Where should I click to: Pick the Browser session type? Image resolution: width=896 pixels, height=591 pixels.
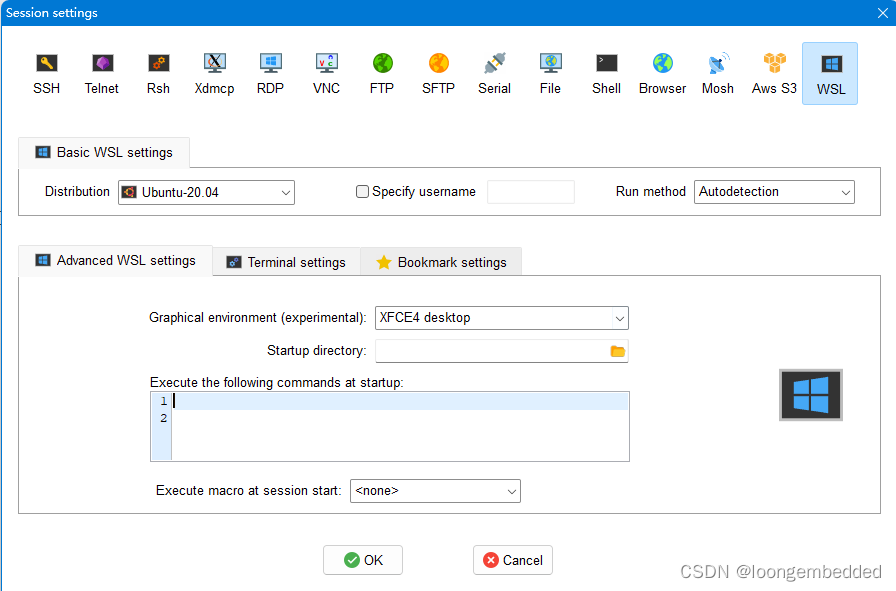(662, 74)
